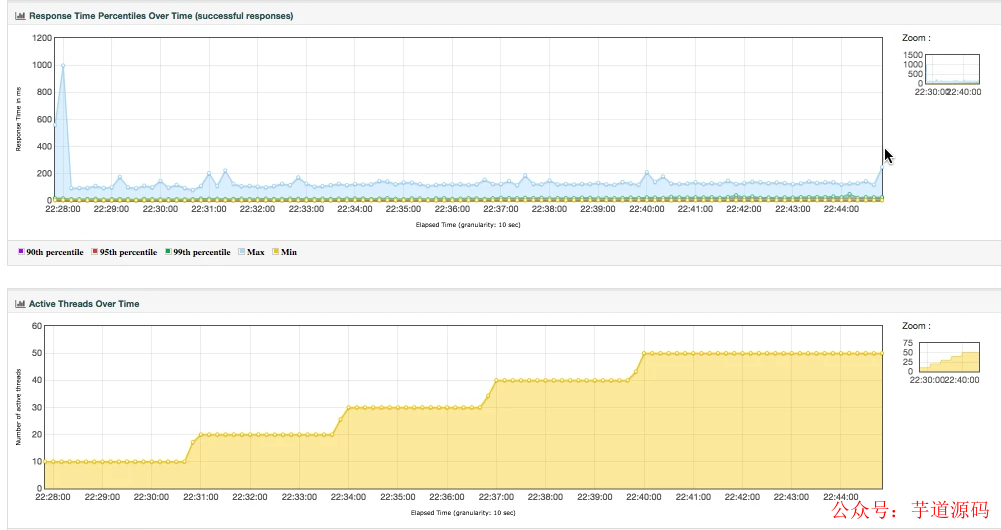Viewport: 1001px width, 530px height.
Task: Toggle the Max legend series
Action: 251,252
